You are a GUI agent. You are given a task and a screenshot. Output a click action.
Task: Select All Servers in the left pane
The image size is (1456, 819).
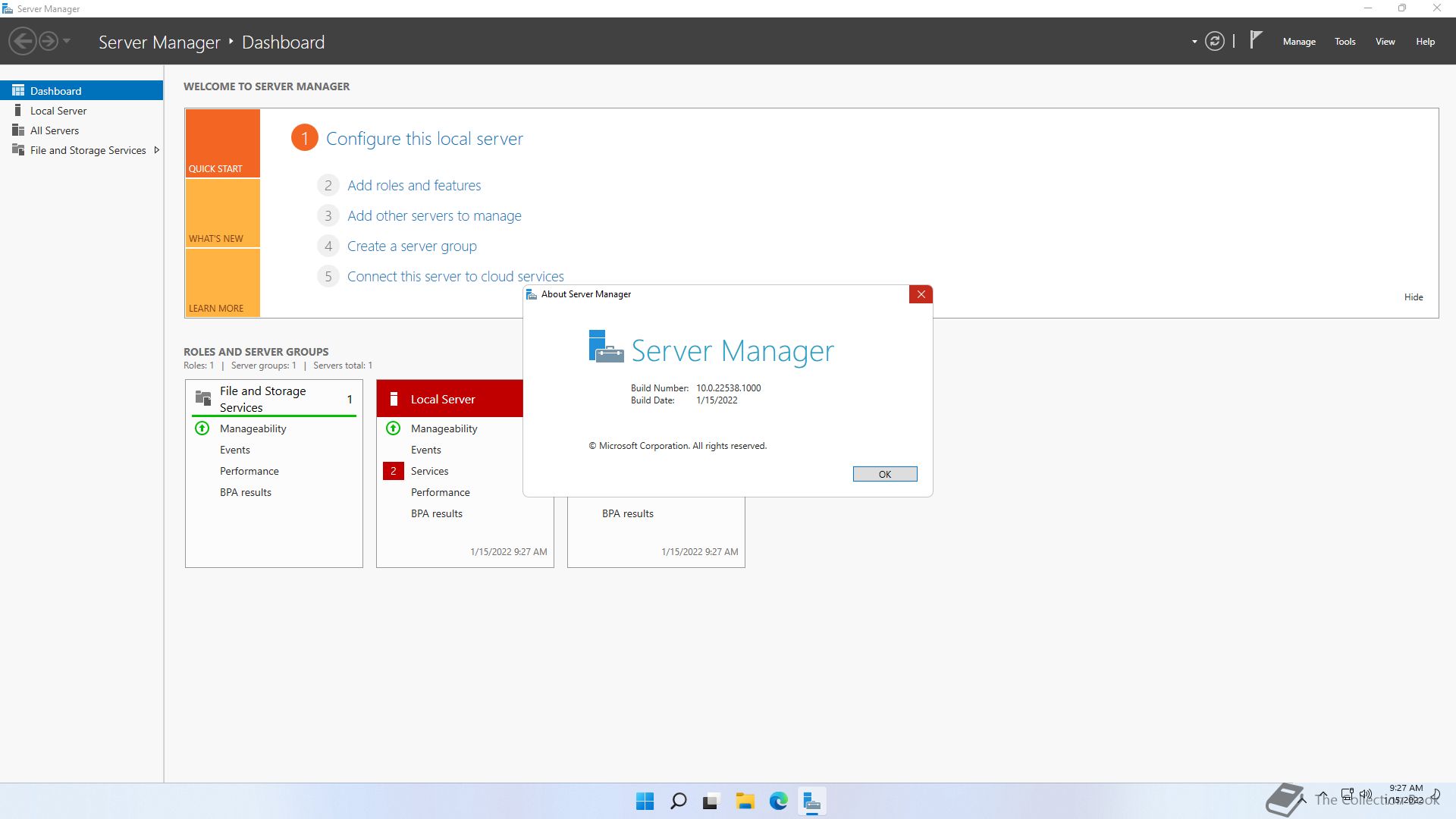82,130
